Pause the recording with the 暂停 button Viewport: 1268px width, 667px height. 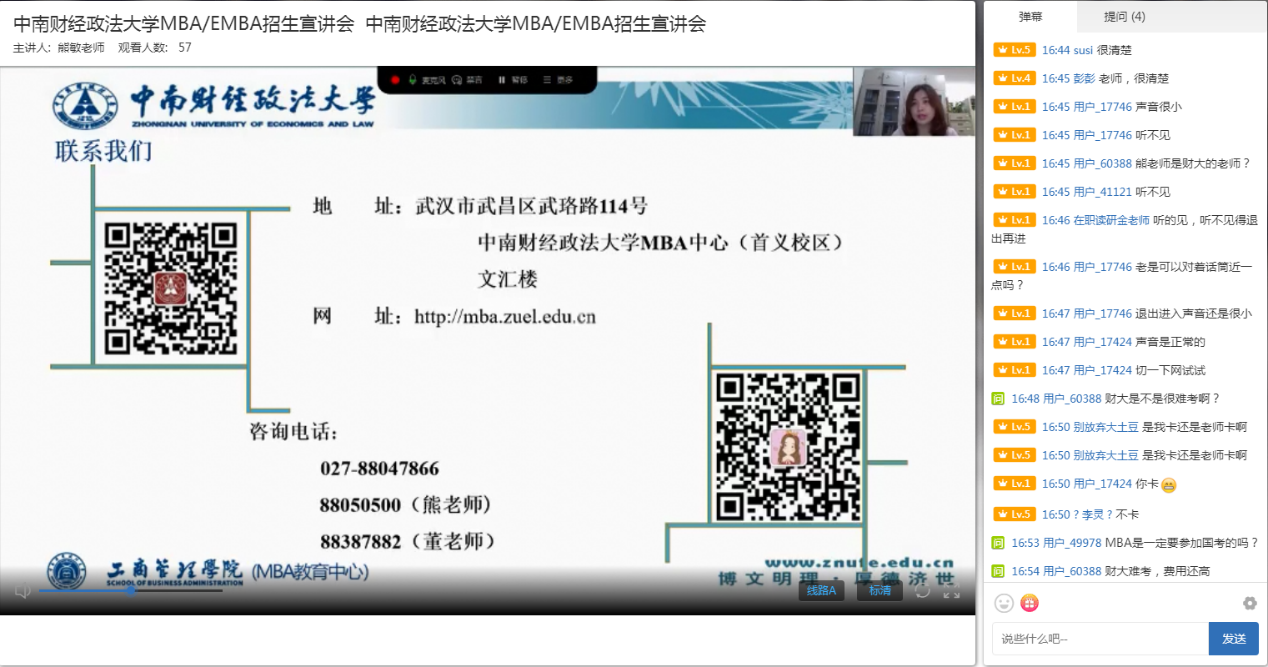click(x=512, y=80)
